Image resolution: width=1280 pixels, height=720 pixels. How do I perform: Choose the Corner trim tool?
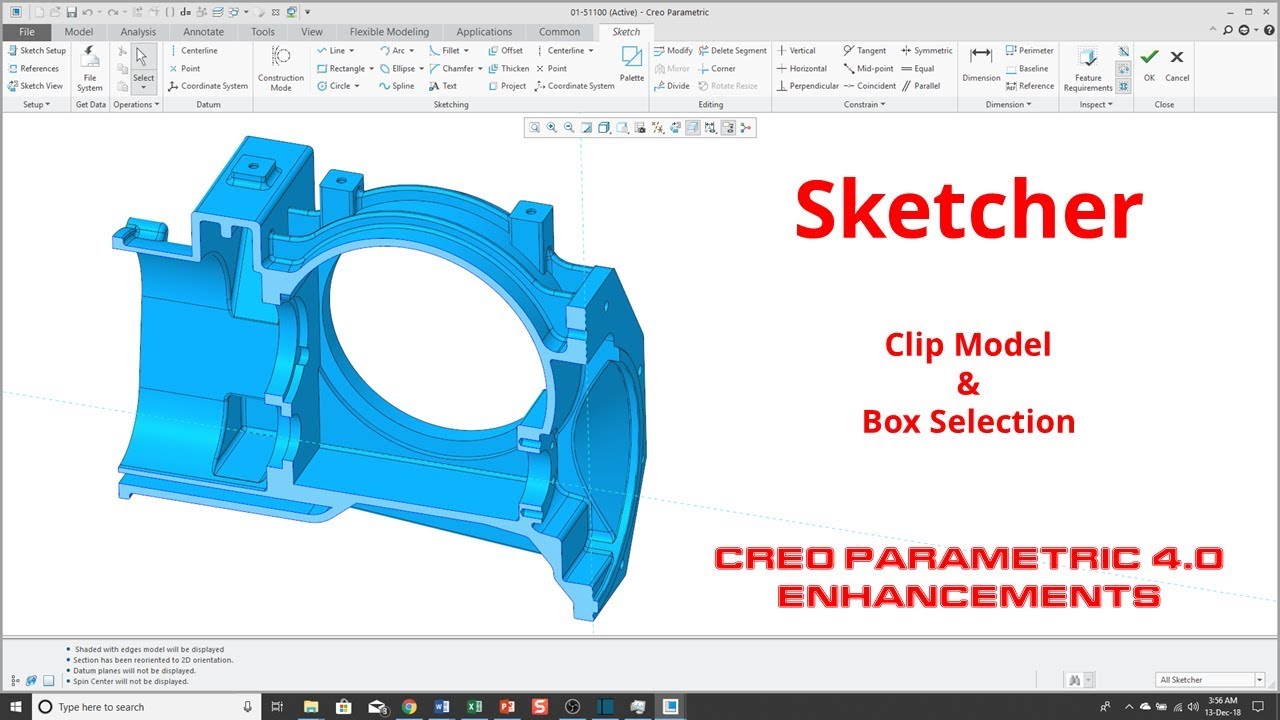click(x=717, y=68)
